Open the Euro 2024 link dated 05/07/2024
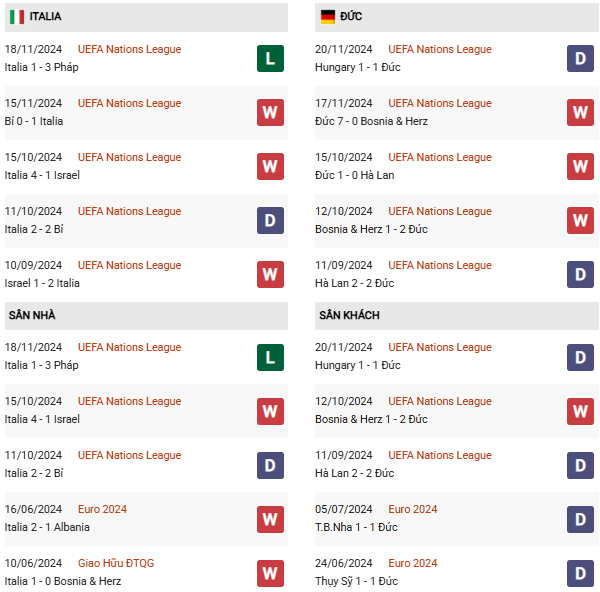Screen dimensions: 600x592 click(x=412, y=509)
